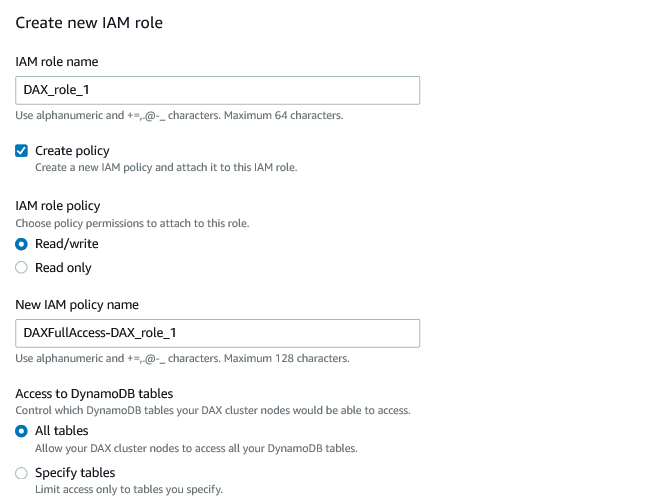The width and height of the screenshot is (652, 501).
Task: Click 'Maximum 128 characters' hint text
Action: point(290,358)
